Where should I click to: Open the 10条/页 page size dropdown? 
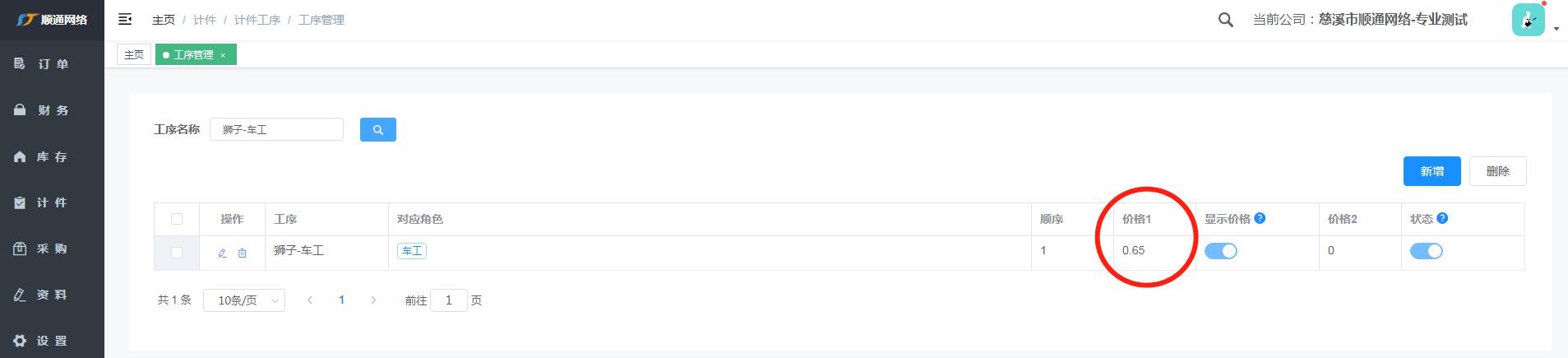coord(244,300)
